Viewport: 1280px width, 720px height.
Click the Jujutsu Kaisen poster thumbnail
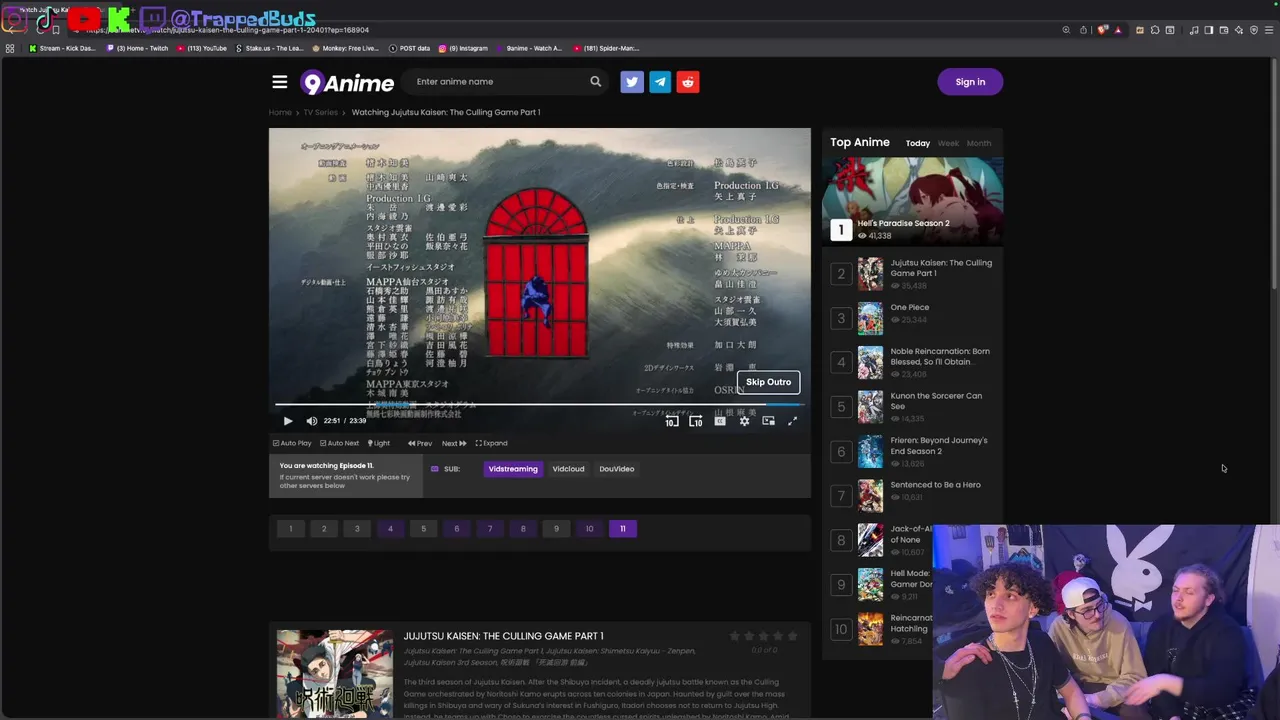(335, 674)
